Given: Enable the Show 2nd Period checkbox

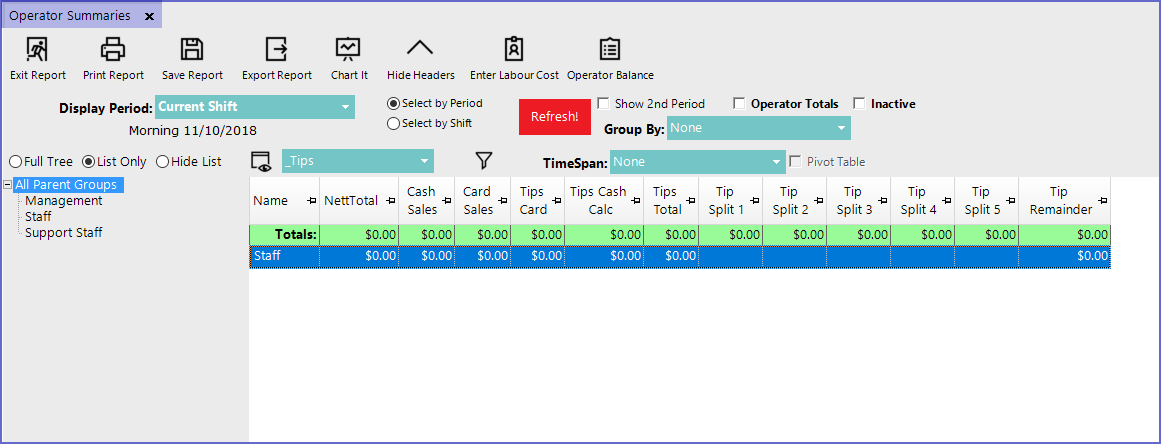Looking at the screenshot, I should (604, 103).
